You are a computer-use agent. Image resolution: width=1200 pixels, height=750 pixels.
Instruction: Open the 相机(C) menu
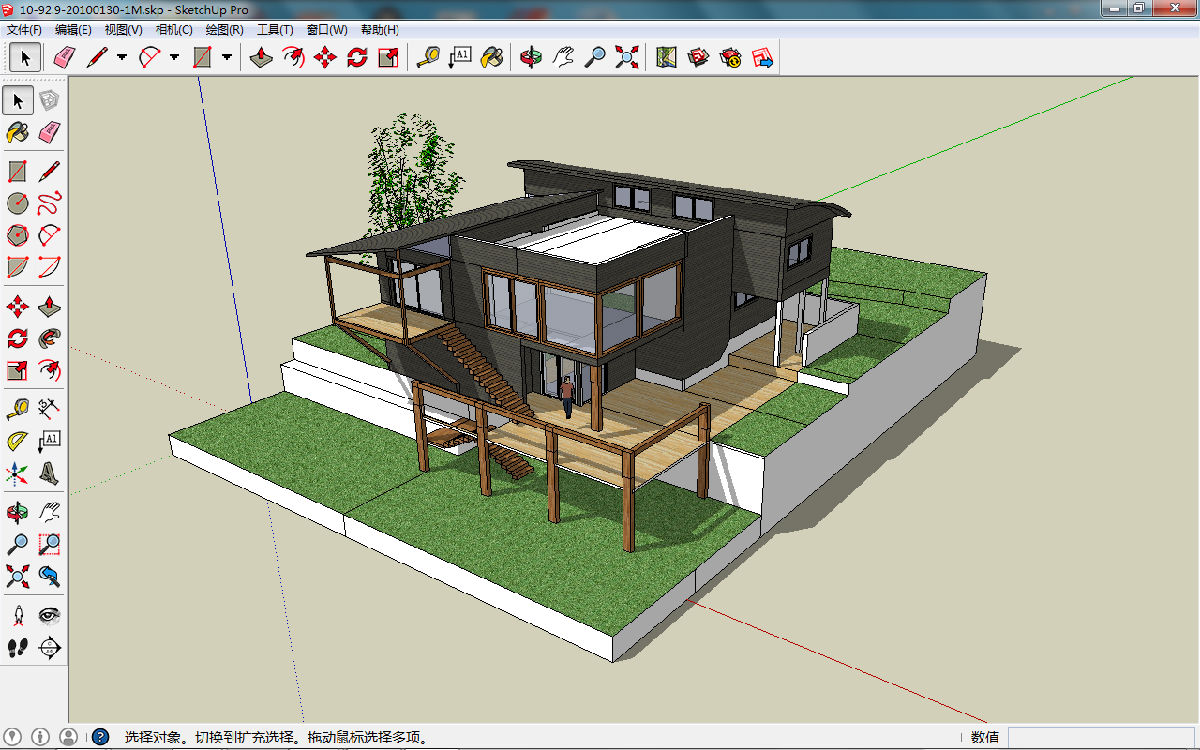174,30
